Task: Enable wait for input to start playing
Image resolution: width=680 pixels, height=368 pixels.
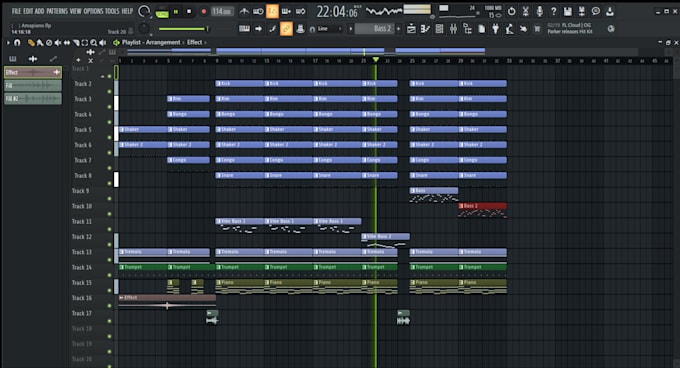Action: click(x=258, y=11)
